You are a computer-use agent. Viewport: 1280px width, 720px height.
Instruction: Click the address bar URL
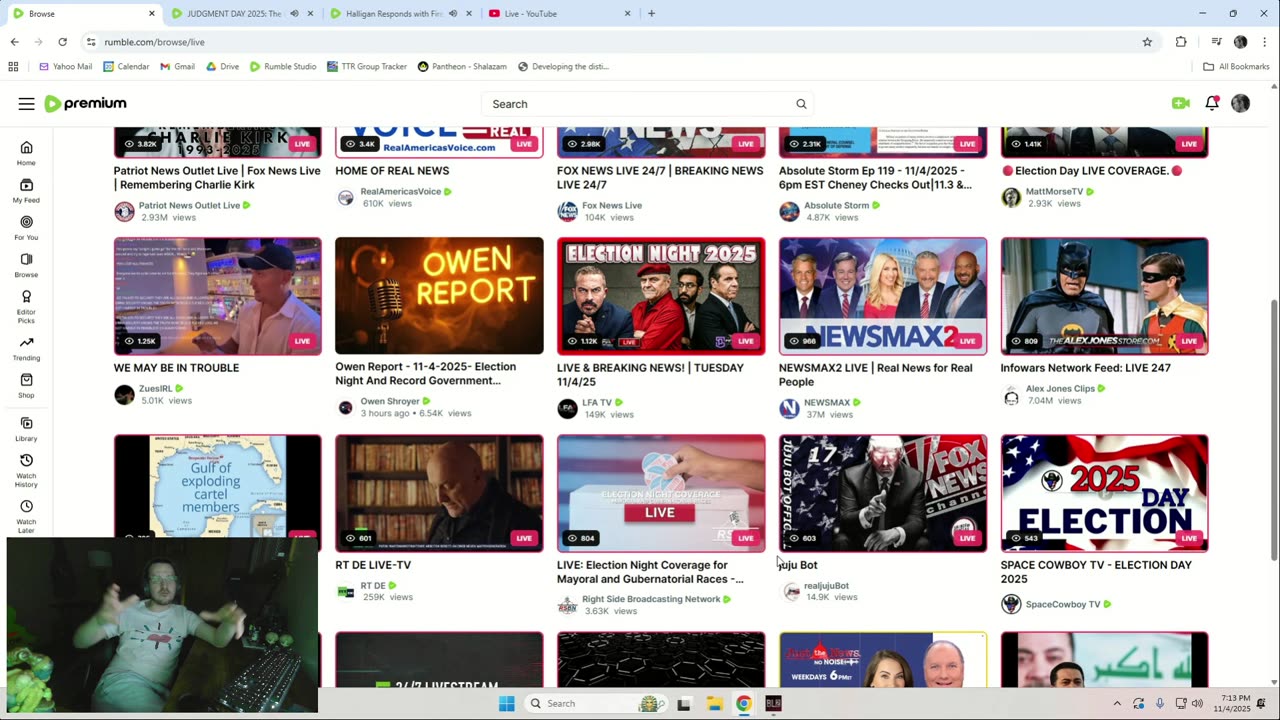(x=154, y=42)
